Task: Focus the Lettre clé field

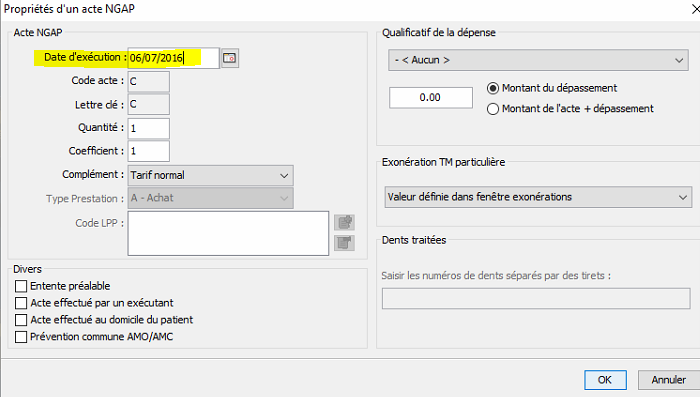Action: tap(149, 104)
